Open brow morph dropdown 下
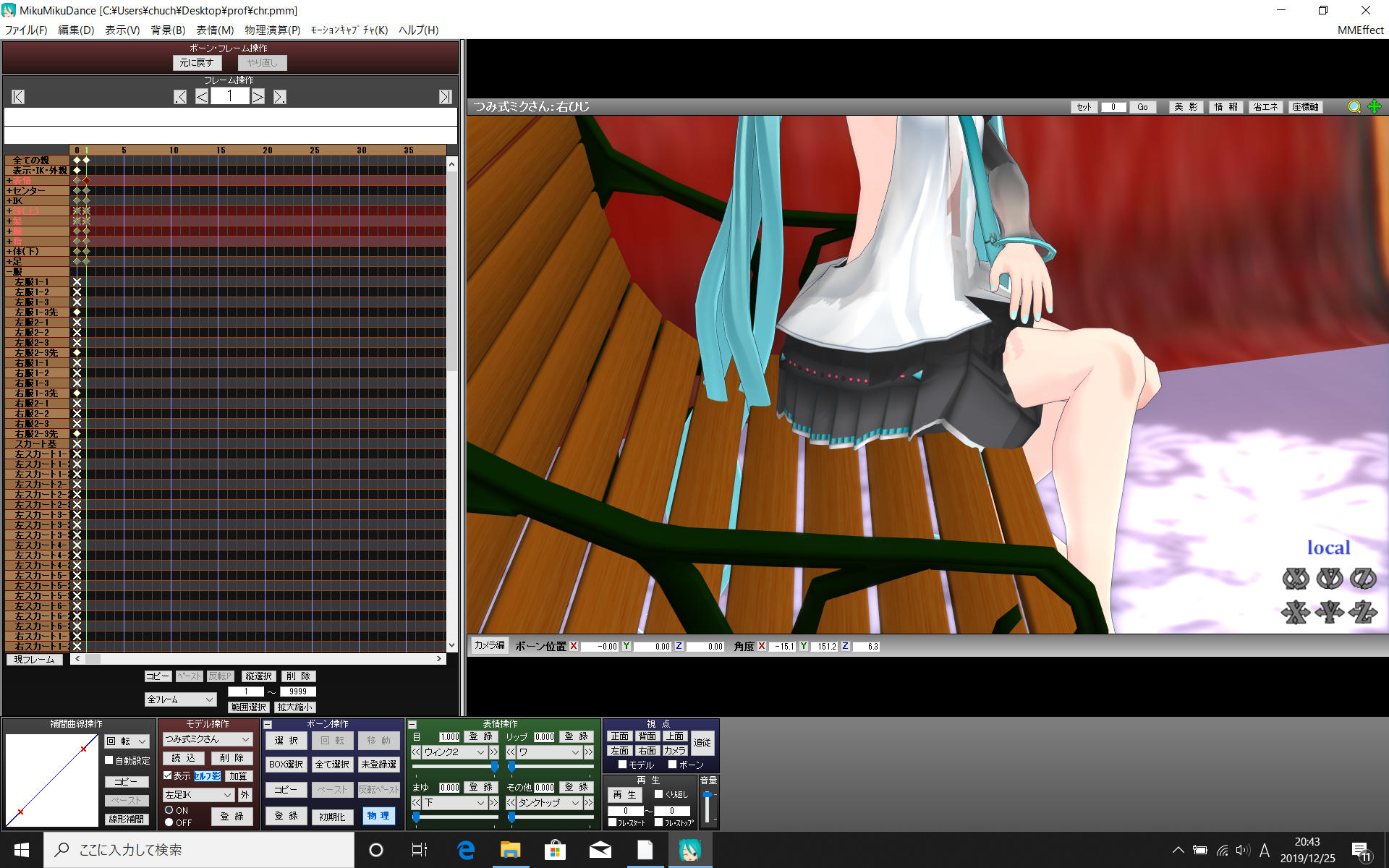1389x868 pixels. [x=454, y=803]
